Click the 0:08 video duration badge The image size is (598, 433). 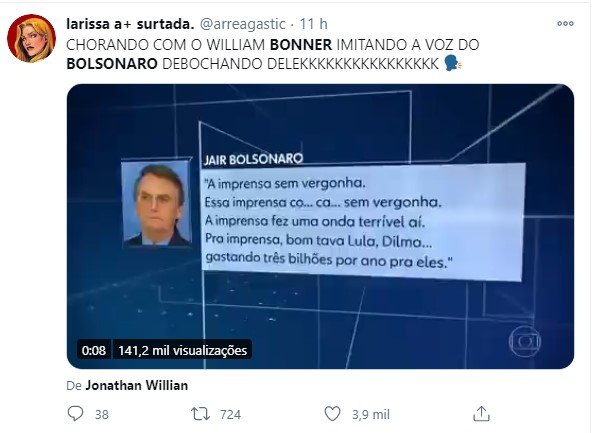(x=94, y=350)
